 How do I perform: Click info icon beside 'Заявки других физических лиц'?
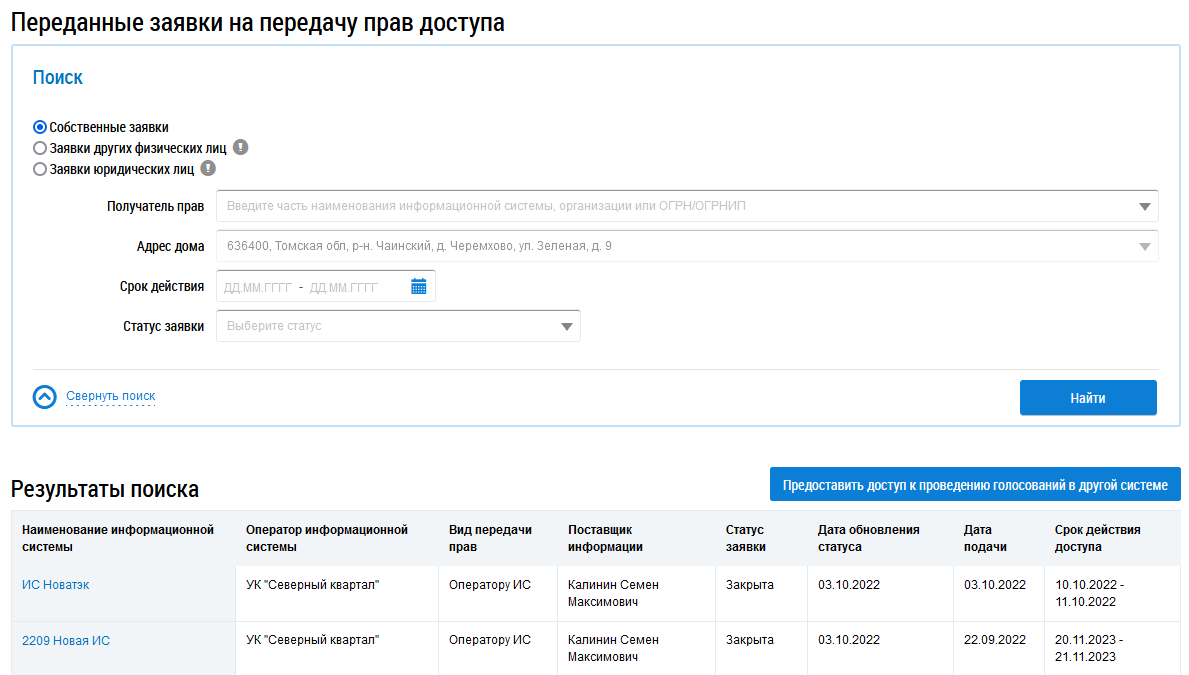(240, 148)
